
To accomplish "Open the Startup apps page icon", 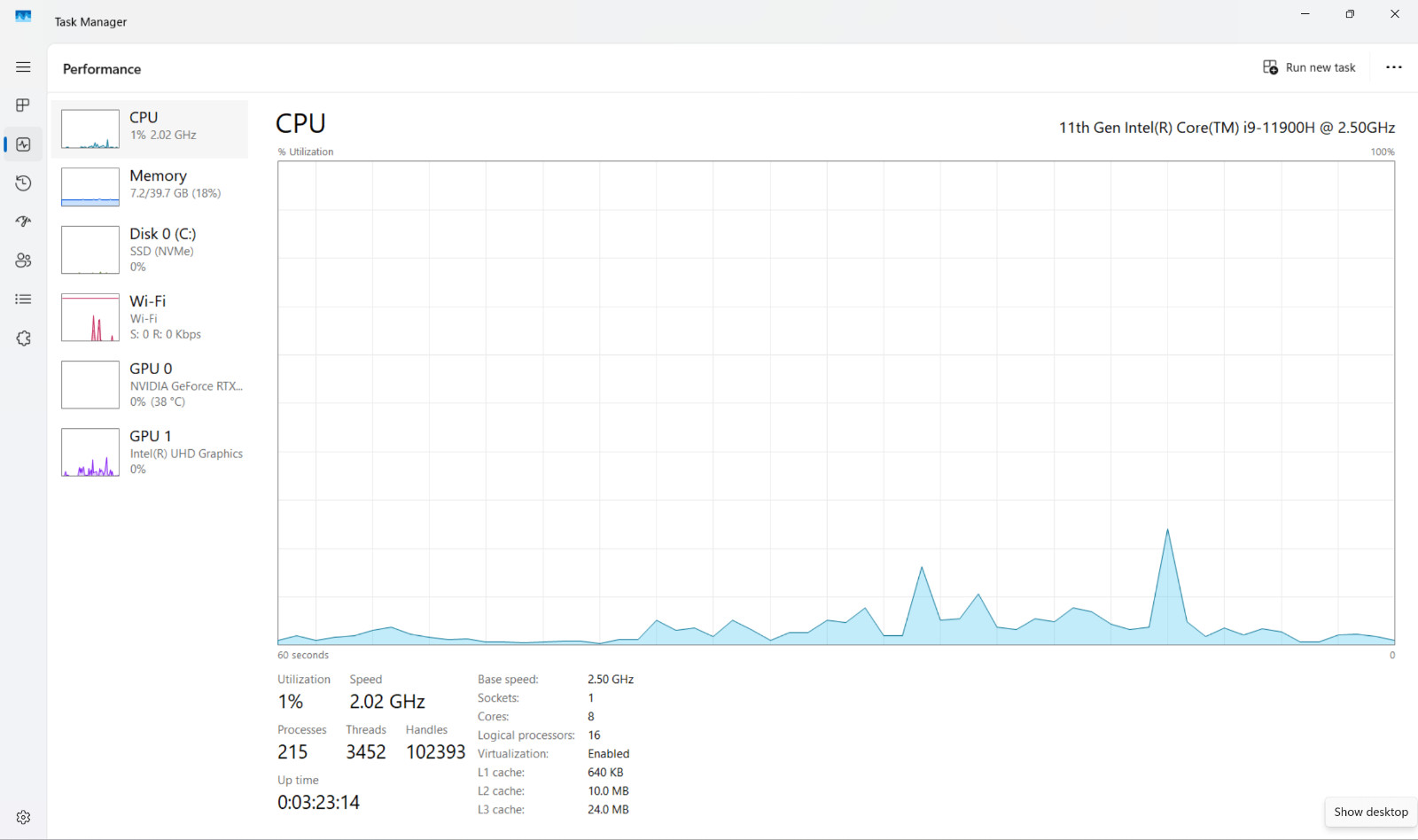I will click(x=23, y=222).
